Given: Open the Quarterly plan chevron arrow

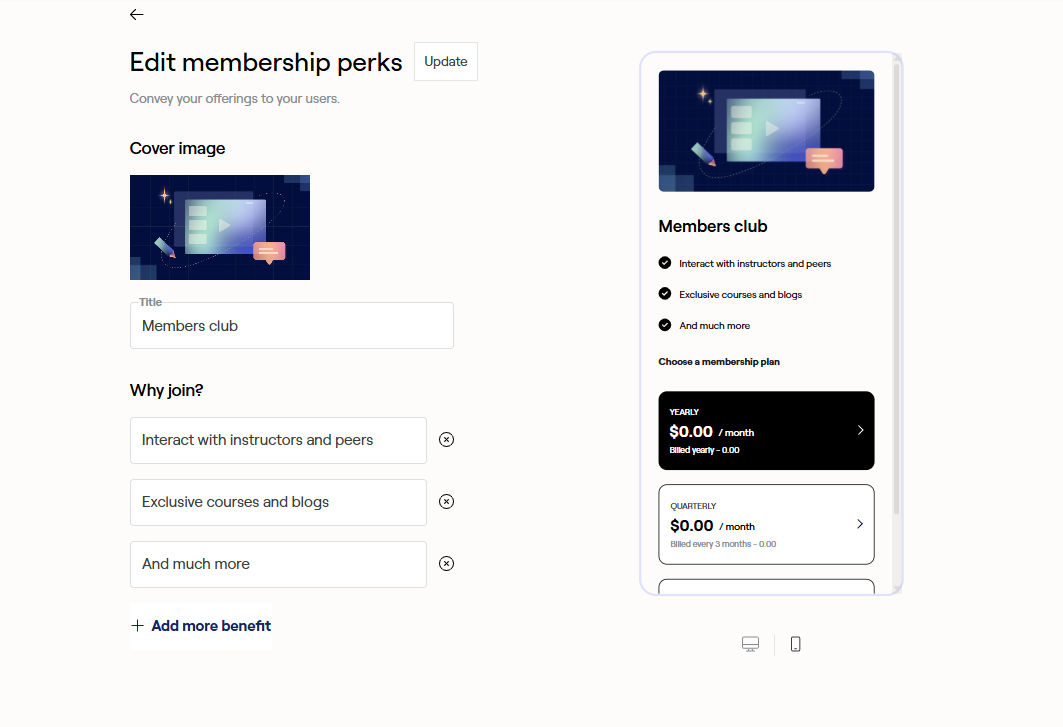Looking at the screenshot, I should pyautogui.click(x=860, y=524).
